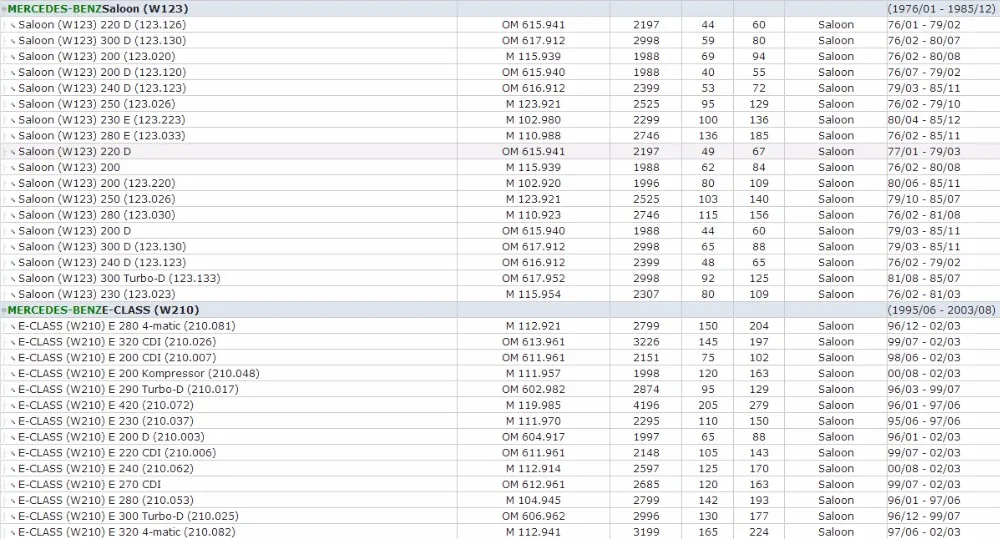This screenshot has width=1000, height=539.
Task: Click arrow icon beside E 230 (210.037)
Action: (x=13, y=422)
